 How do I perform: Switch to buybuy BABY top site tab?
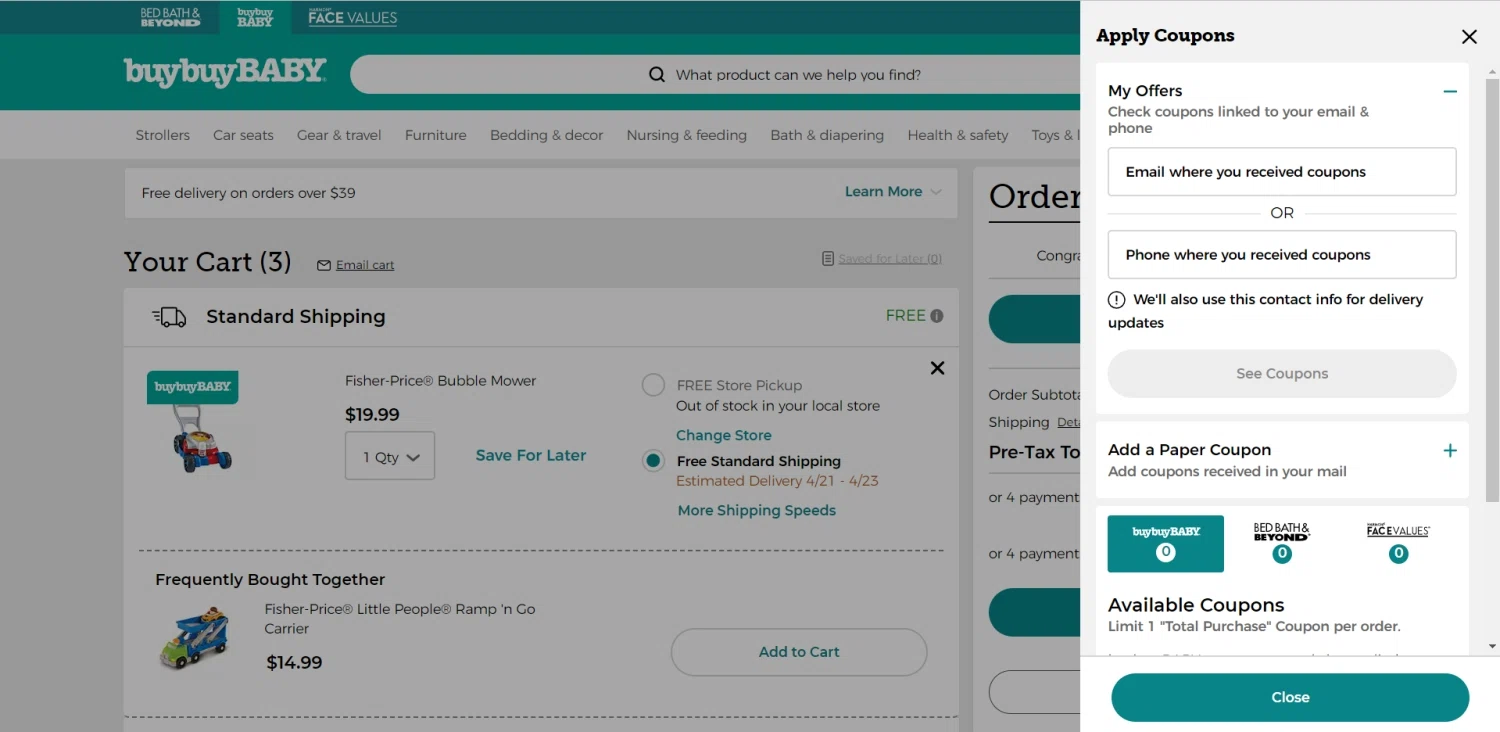[255, 17]
